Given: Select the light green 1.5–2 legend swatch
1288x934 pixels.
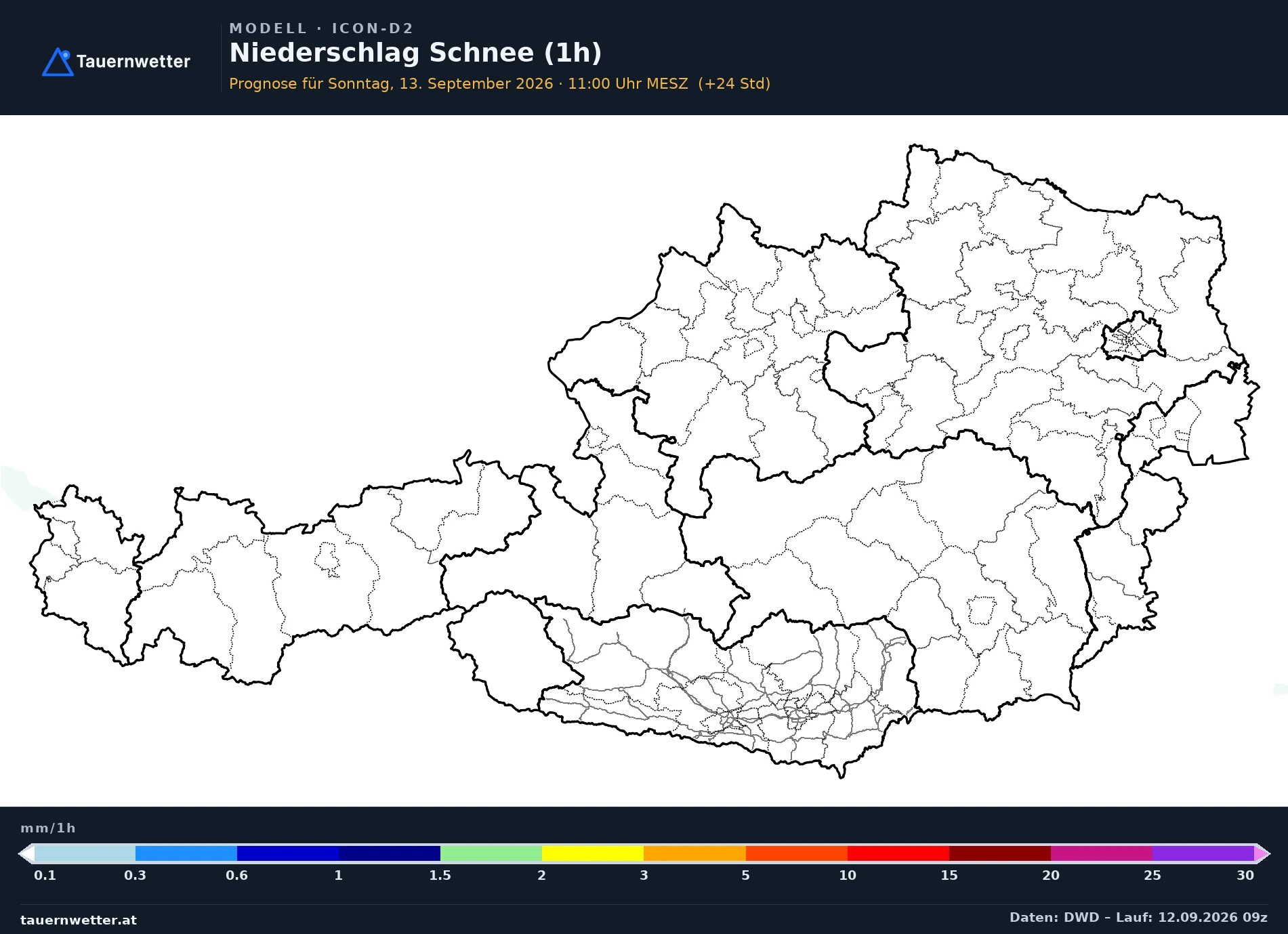Looking at the screenshot, I should coord(491,853).
